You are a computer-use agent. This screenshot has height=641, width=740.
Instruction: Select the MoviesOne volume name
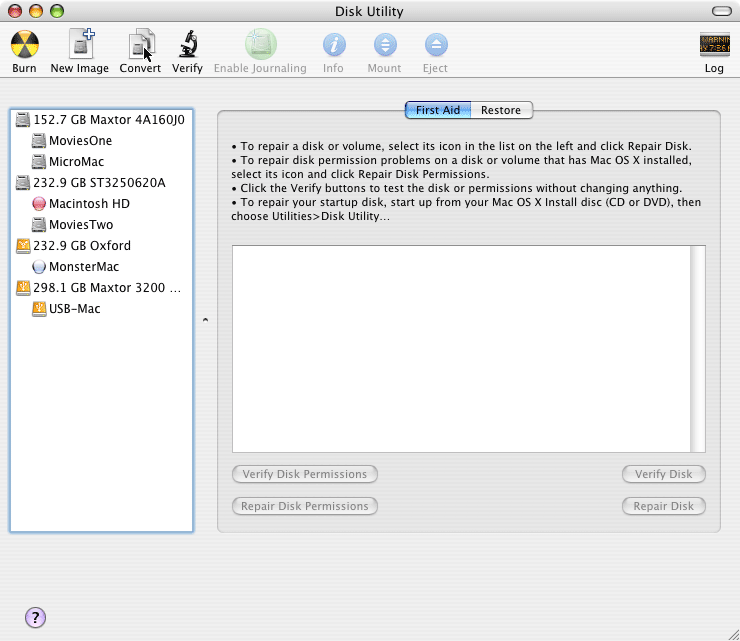coord(81,141)
